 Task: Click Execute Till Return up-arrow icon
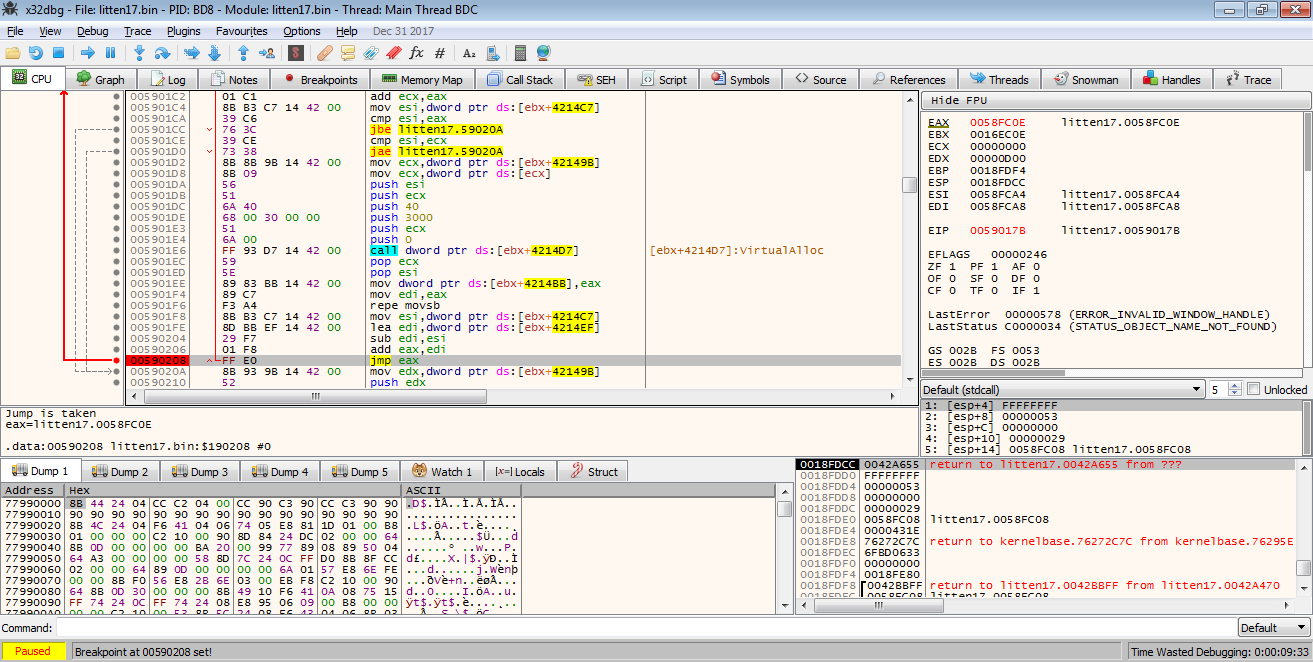click(243, 52)
